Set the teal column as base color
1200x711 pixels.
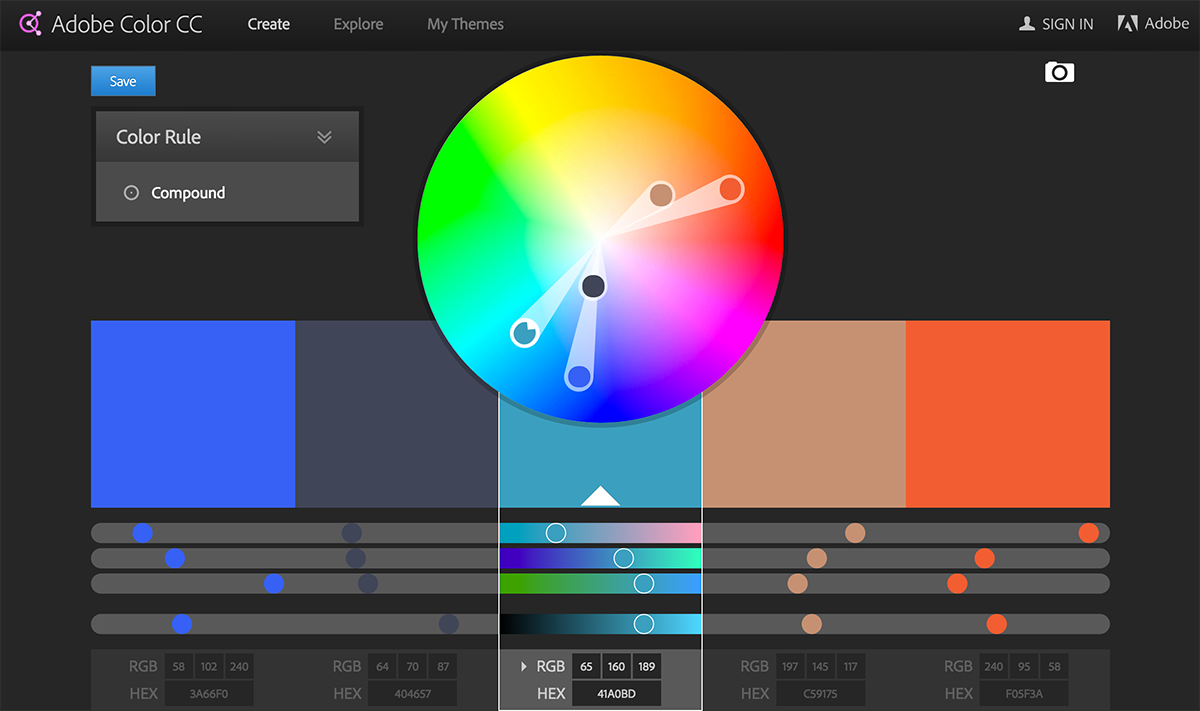(x=599, y=493)
